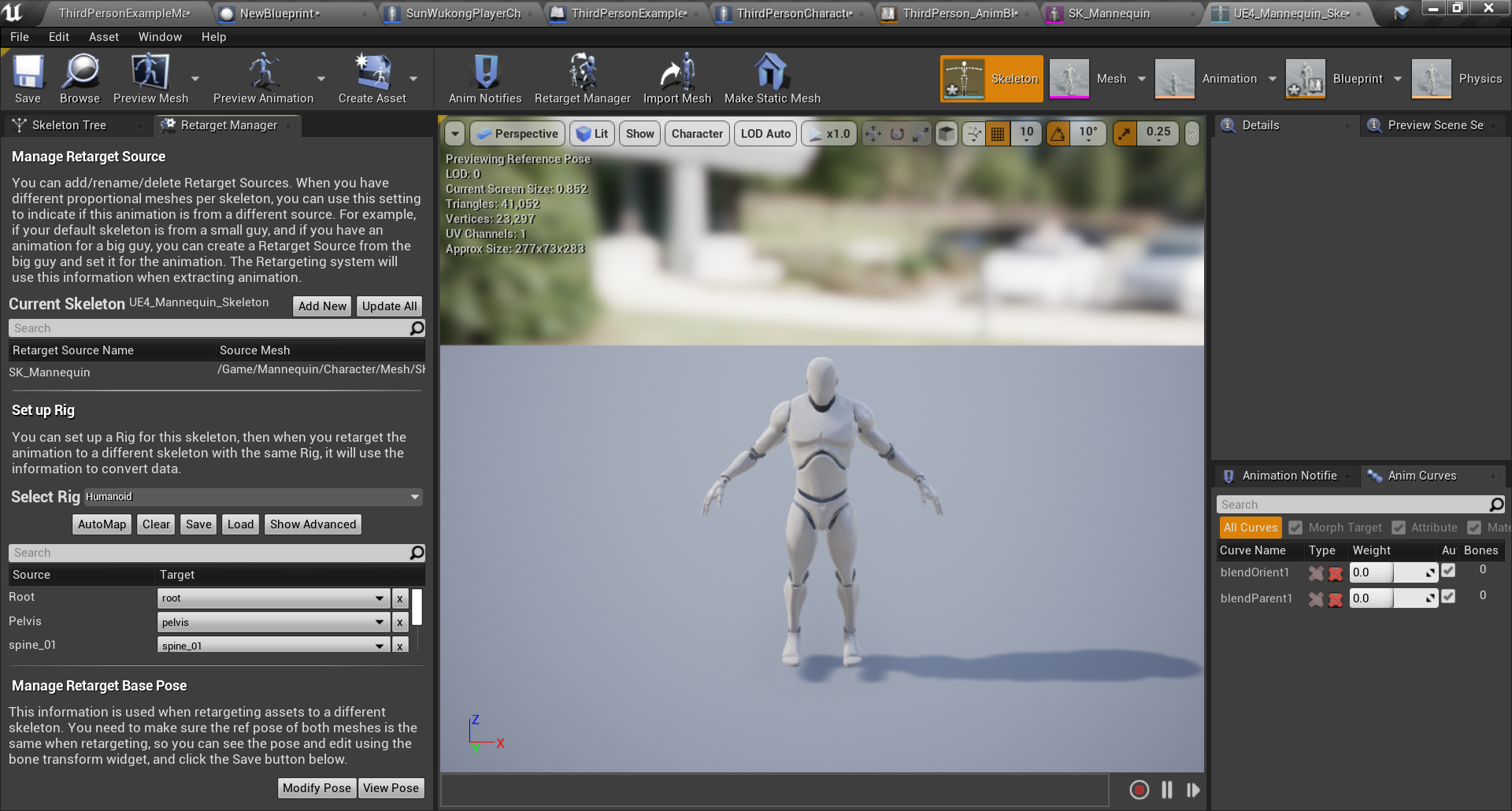1512x811 pixels.
Task: Click the Preview Mesh toolbar icon
Action: [150, 79]
